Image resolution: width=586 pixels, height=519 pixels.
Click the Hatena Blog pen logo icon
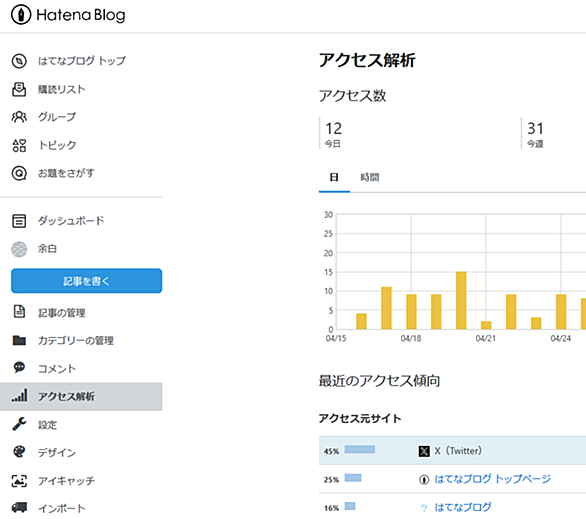coord(21,15)
